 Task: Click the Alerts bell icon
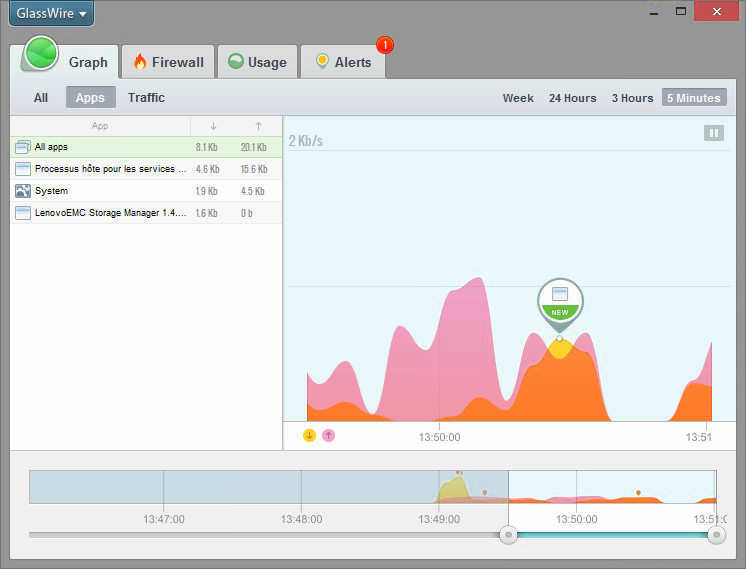(x=322, y=61)
